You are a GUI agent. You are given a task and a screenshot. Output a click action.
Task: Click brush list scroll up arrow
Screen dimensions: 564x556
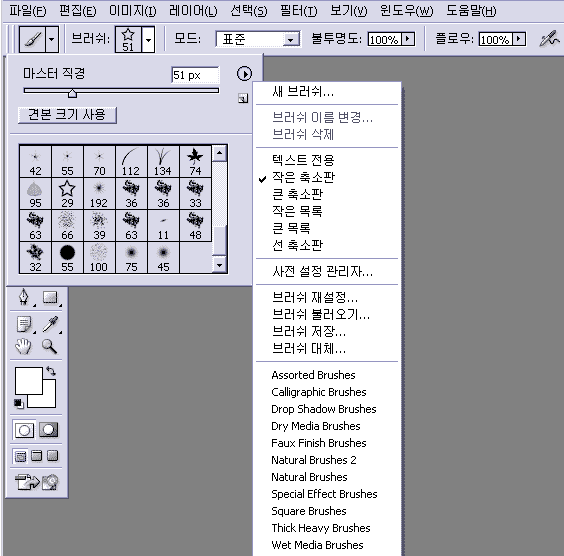[219, 154]
